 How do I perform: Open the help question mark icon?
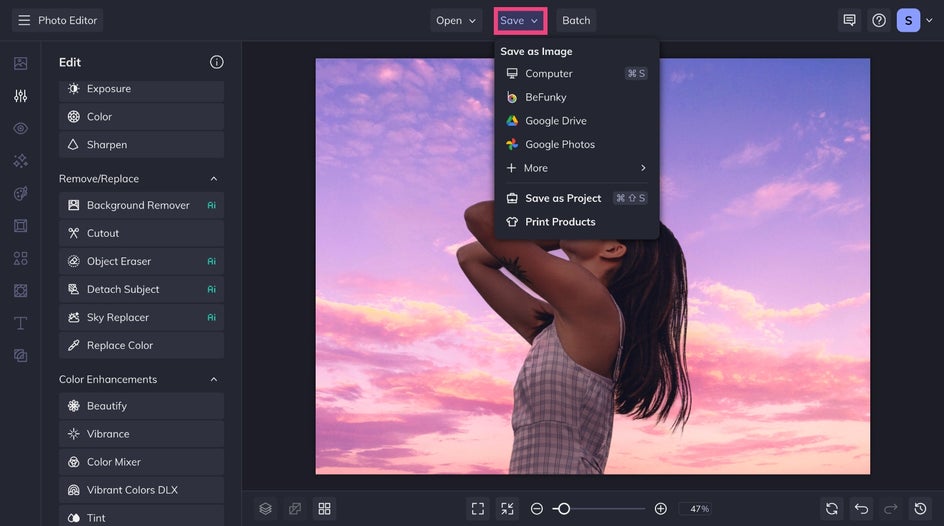(879, 20)
